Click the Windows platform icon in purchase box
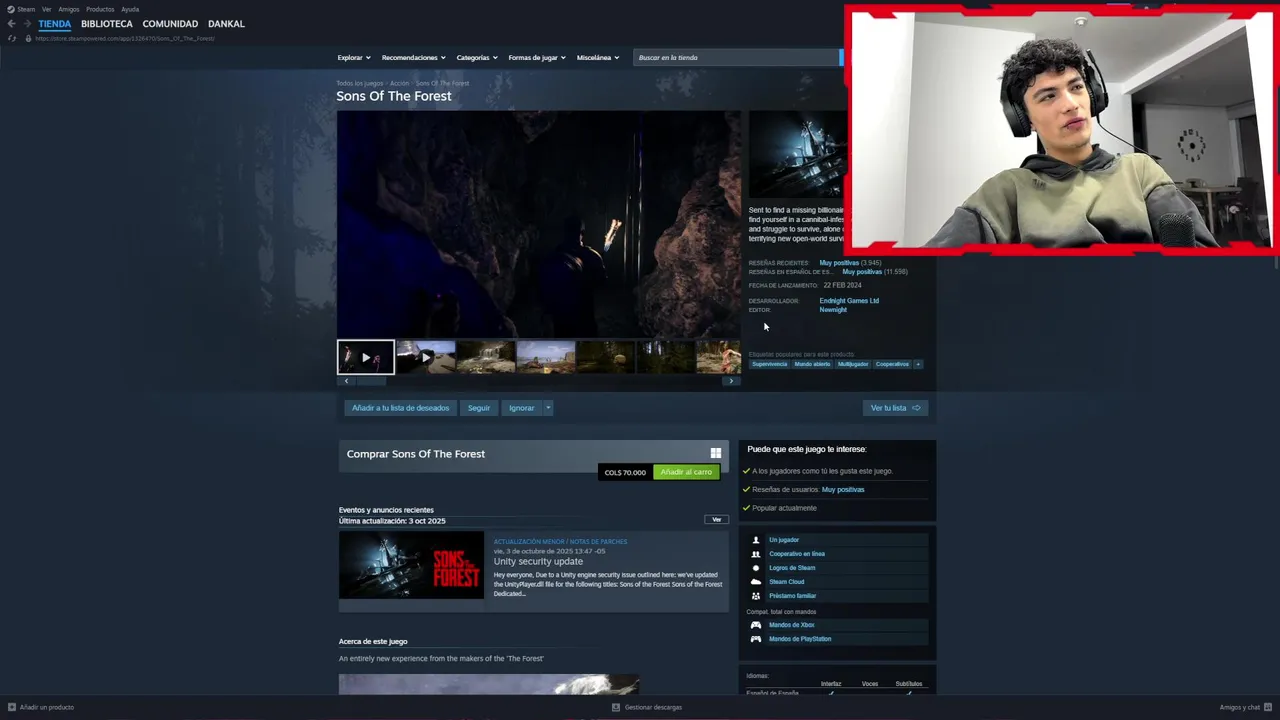 click(x=715, y=453)
